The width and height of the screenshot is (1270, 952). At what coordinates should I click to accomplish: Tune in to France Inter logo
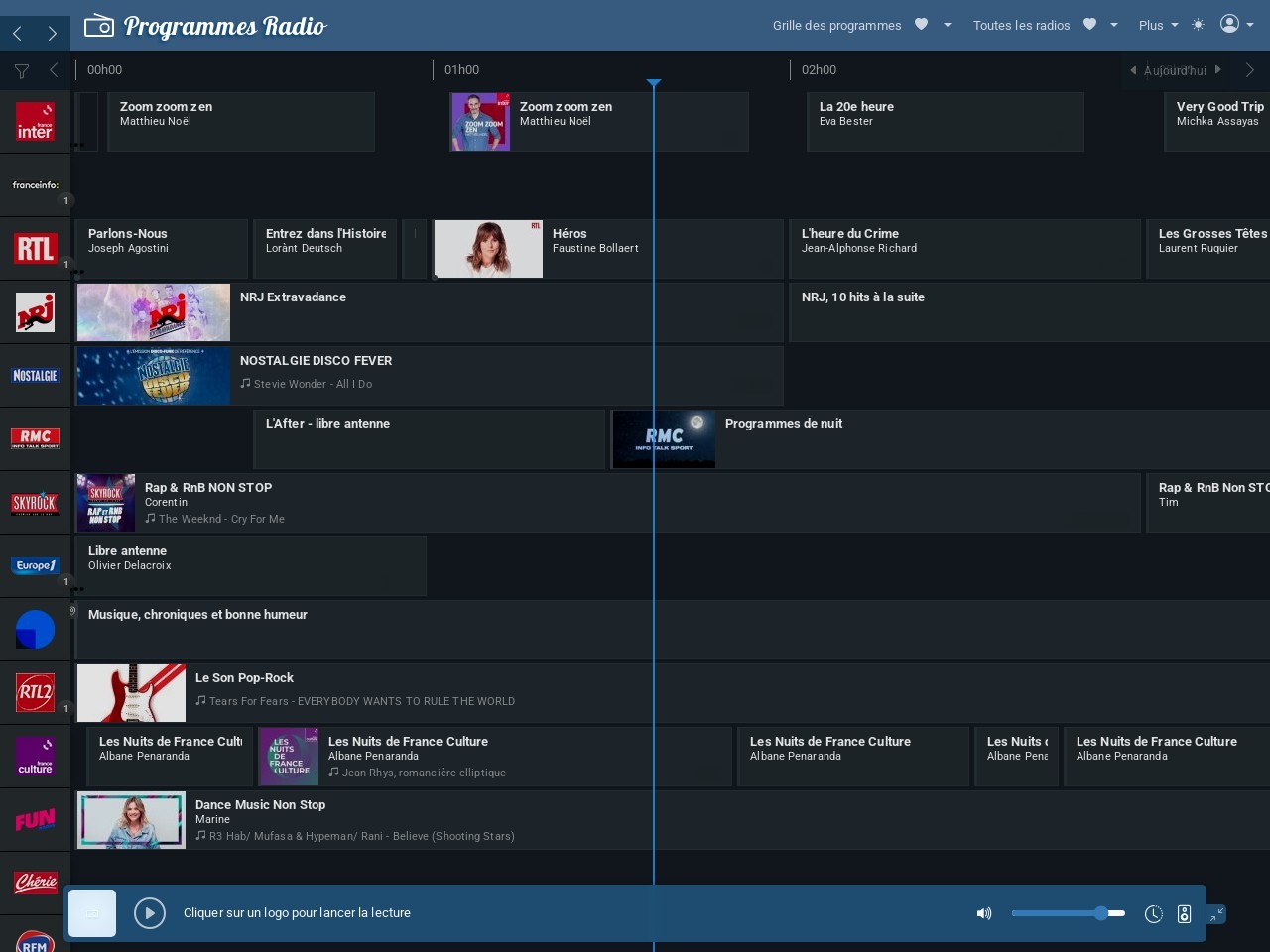35,122
